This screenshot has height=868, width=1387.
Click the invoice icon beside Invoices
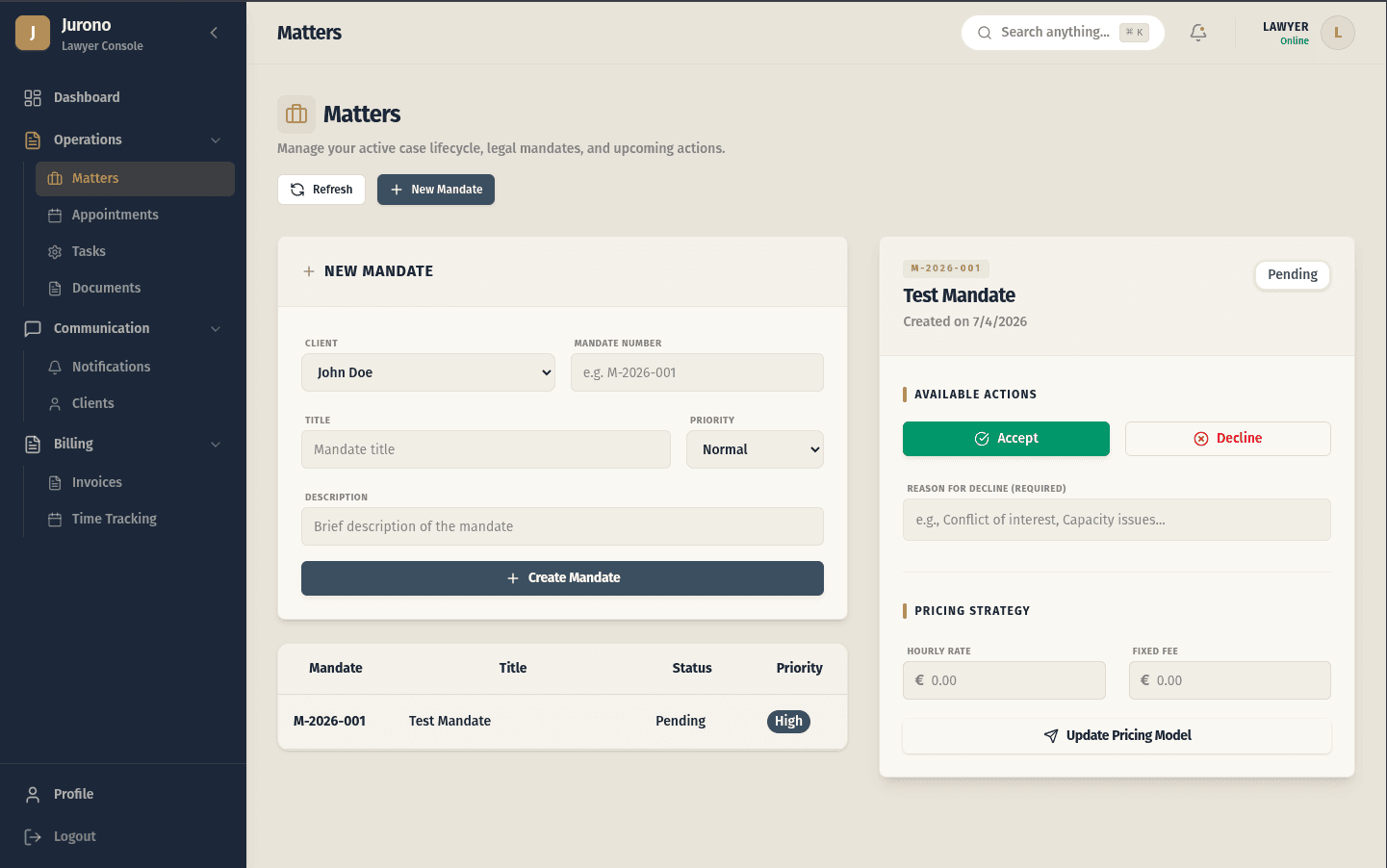[x=55, y=483]
